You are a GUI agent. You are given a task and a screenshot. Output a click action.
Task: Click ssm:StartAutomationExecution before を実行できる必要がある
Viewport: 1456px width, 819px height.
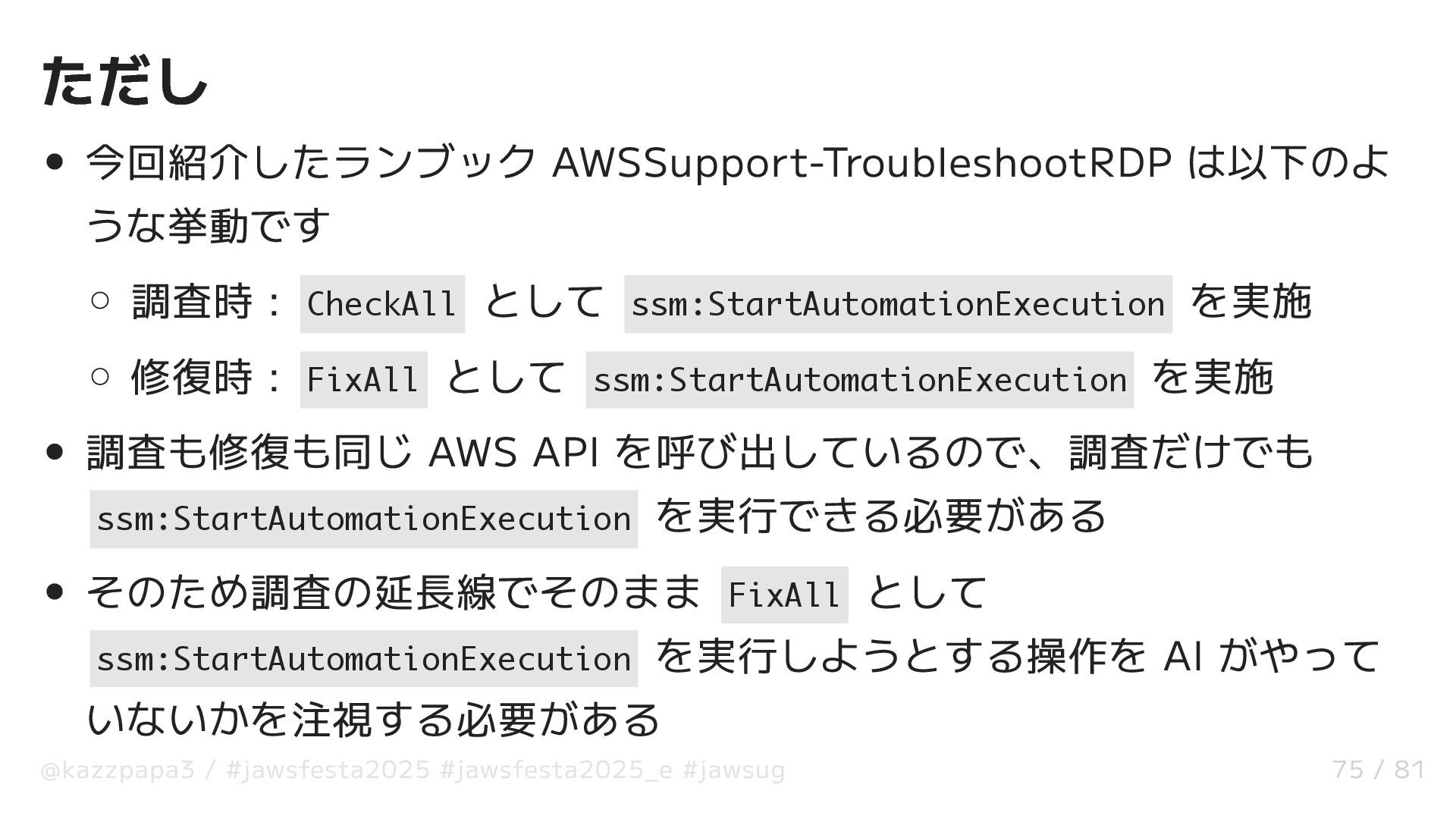point(364,519)
